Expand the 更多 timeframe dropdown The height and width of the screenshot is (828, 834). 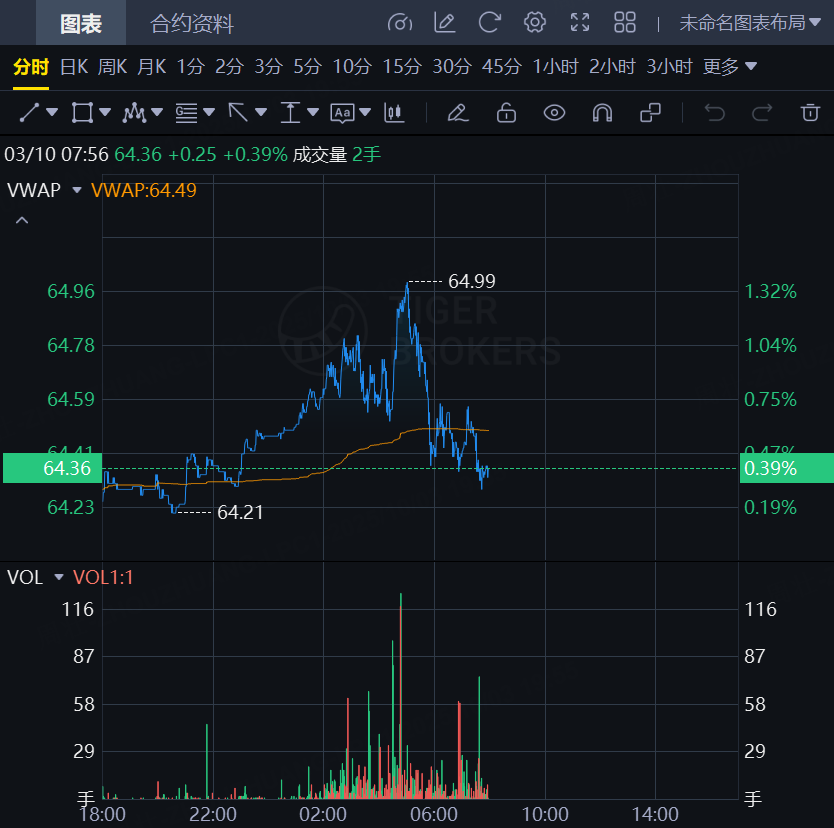click(729, 67)
